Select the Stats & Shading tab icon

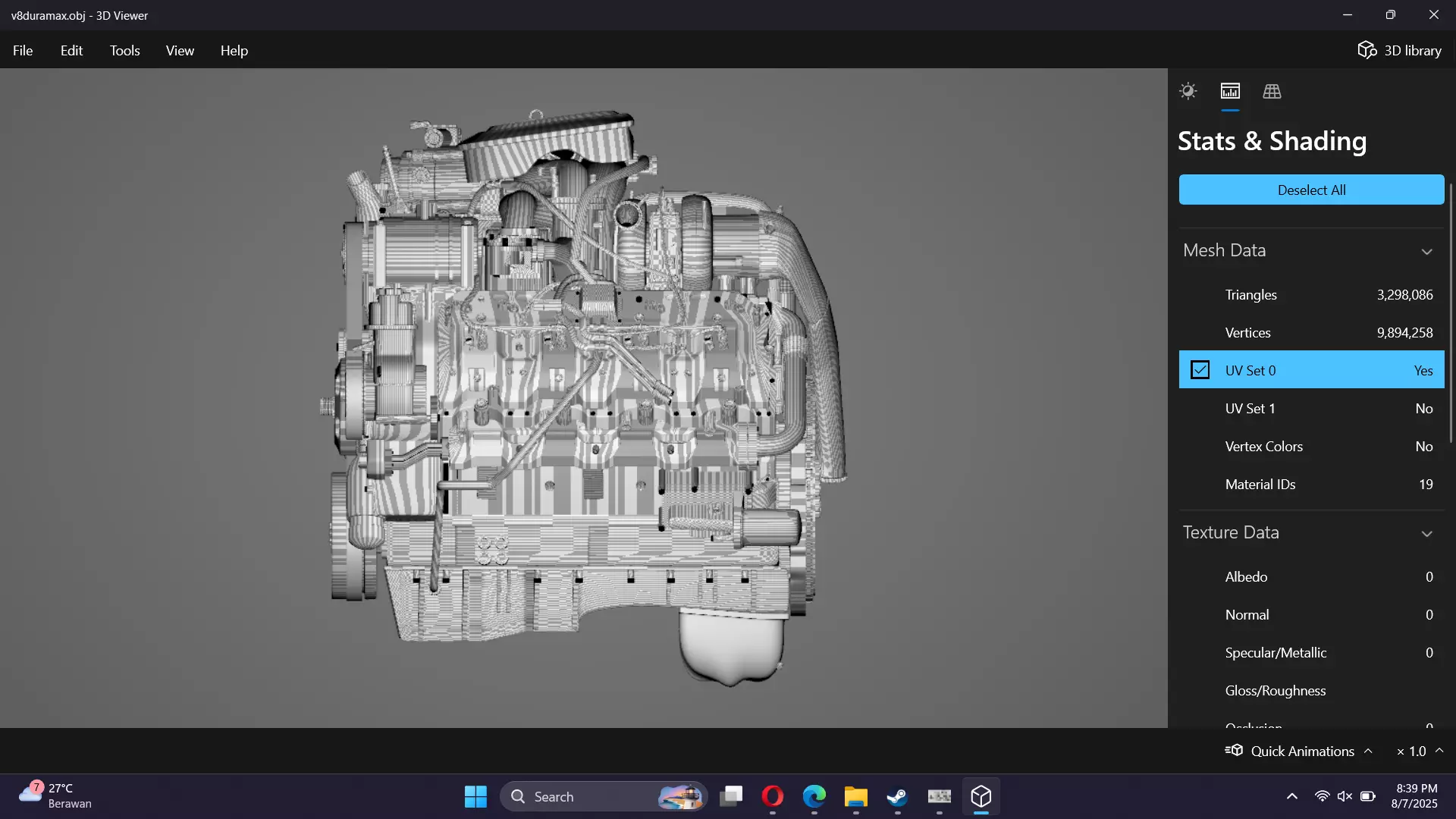1230,91
